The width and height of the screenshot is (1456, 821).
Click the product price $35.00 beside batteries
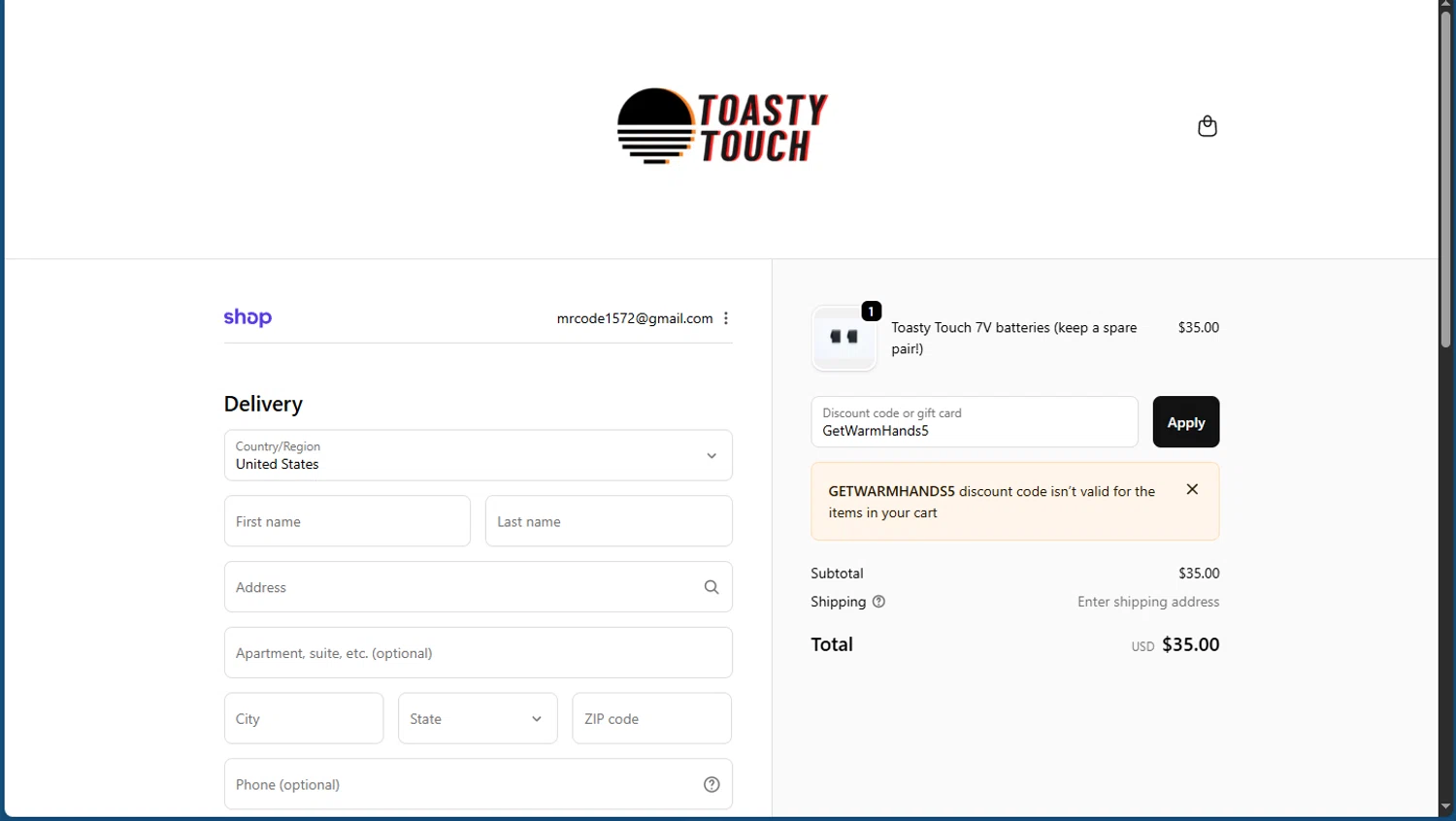point(1198,327)
